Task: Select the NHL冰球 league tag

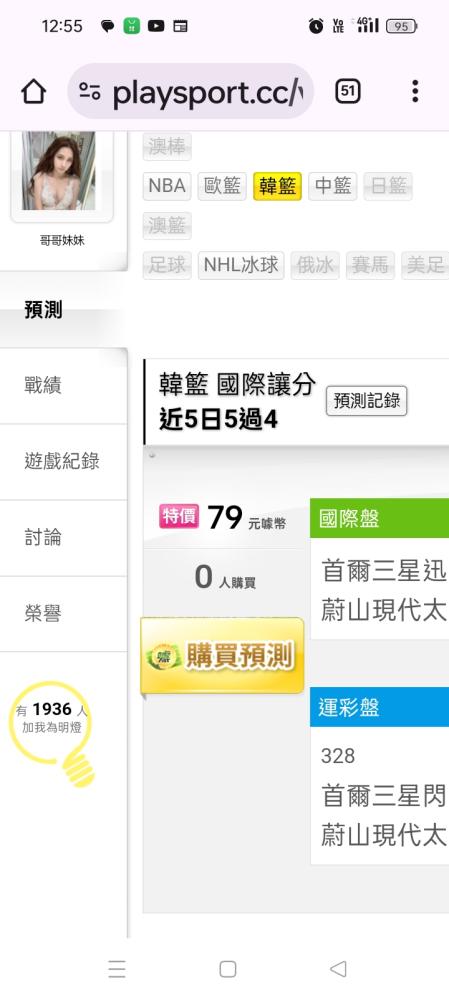Action: 242,265
